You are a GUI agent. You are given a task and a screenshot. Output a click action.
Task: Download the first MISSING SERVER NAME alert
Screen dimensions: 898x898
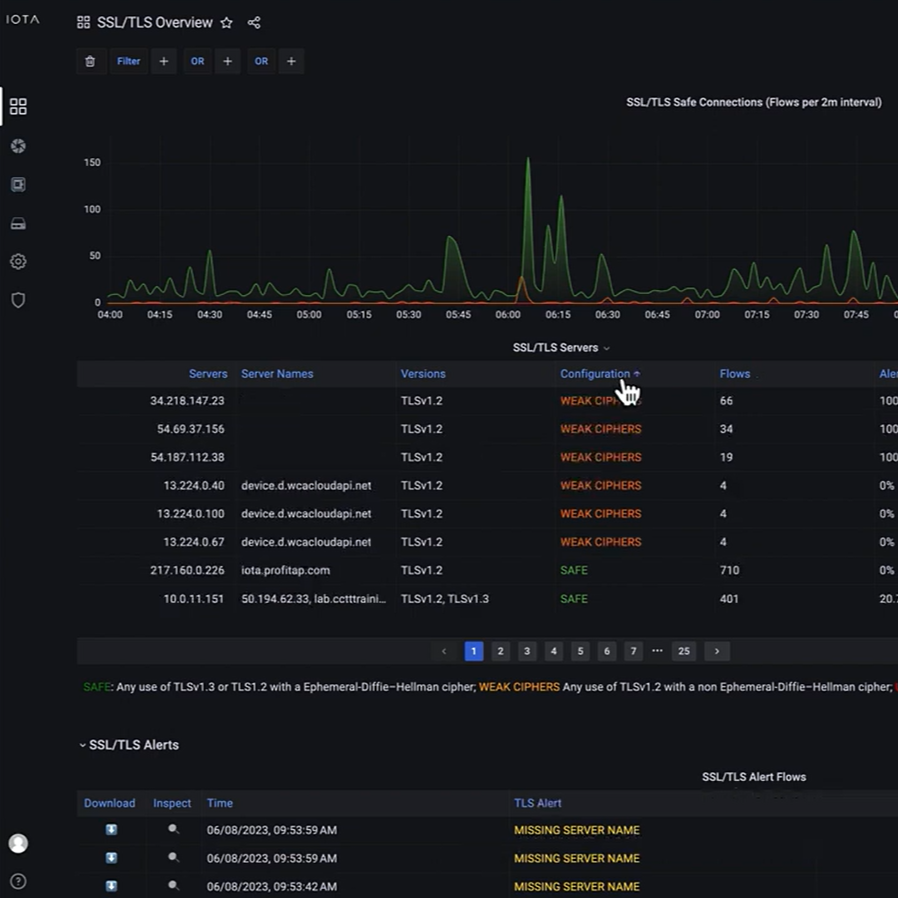110,829
